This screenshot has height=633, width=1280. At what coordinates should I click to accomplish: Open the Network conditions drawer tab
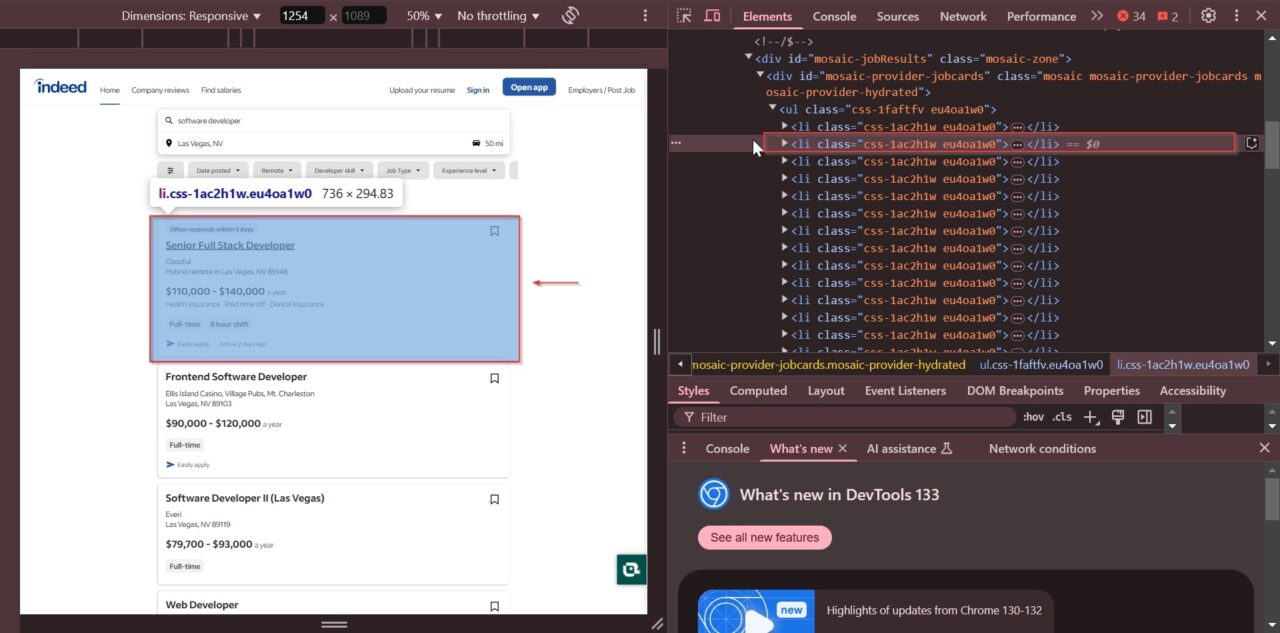1042,448
